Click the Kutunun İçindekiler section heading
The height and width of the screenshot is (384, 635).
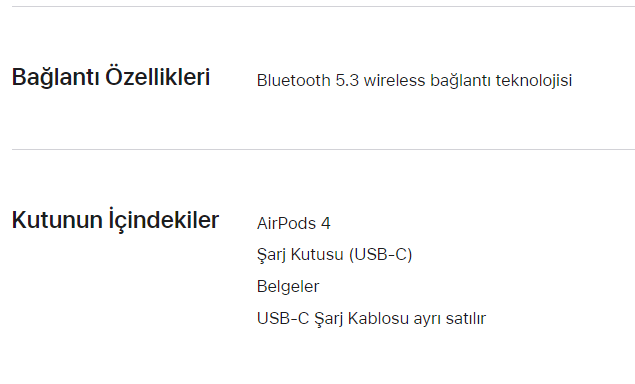(x=115, y=220)
